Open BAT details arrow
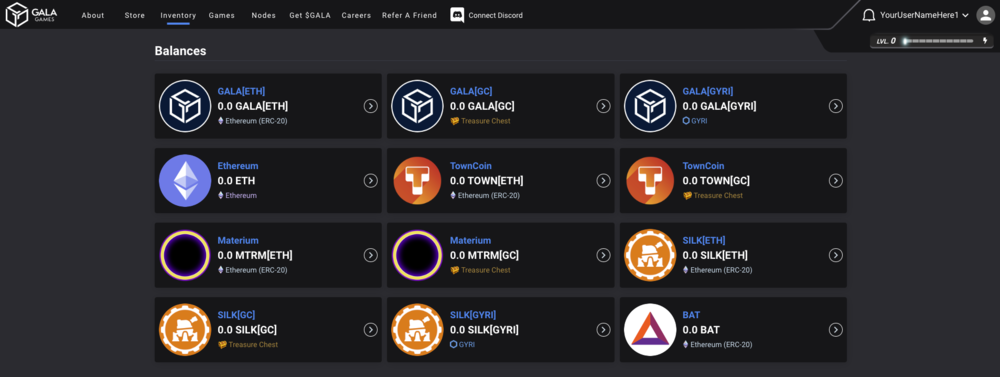Viewport: 1000px width, 377px height. (835, 330)
